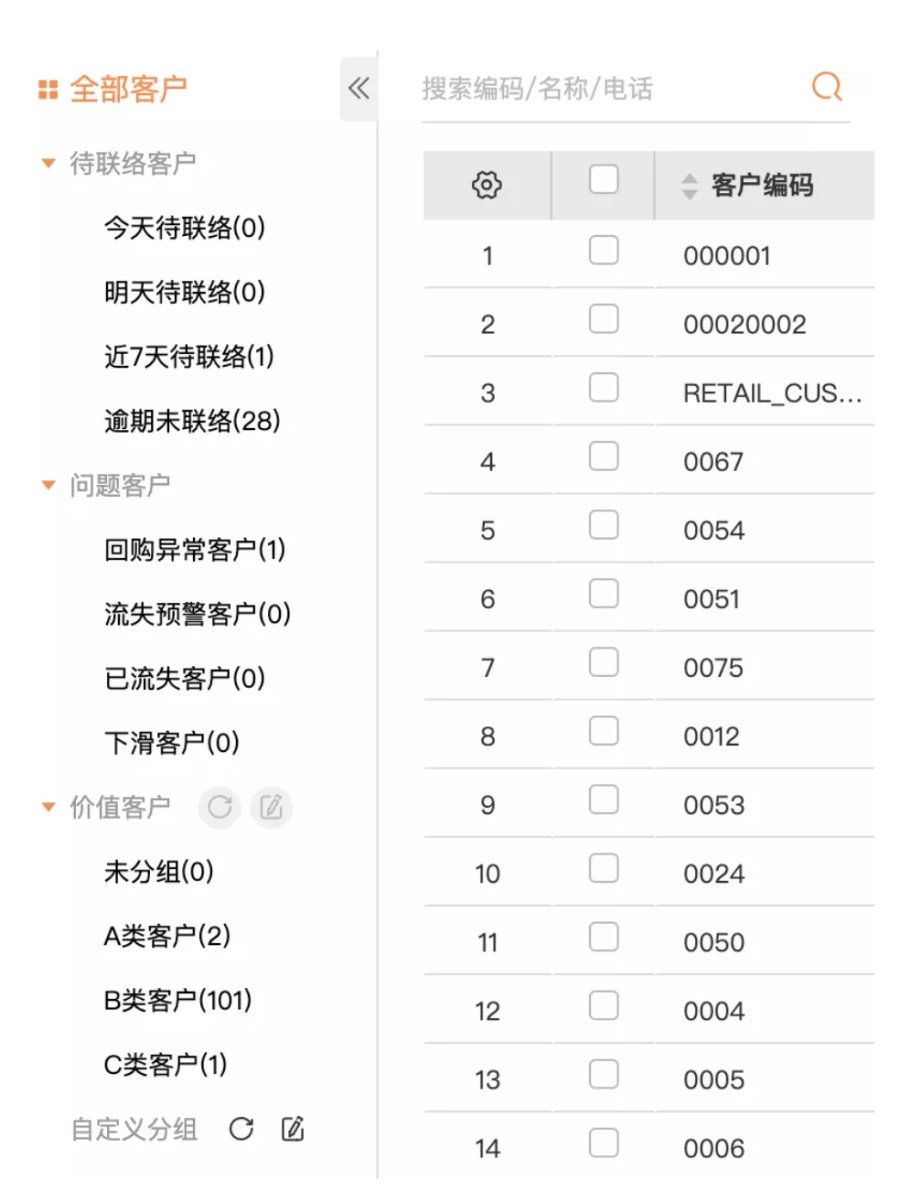Collapse sidebar with double-chevron icon
The height and width of the screenshot is (1202, 900).
click(x=358, y=89)
